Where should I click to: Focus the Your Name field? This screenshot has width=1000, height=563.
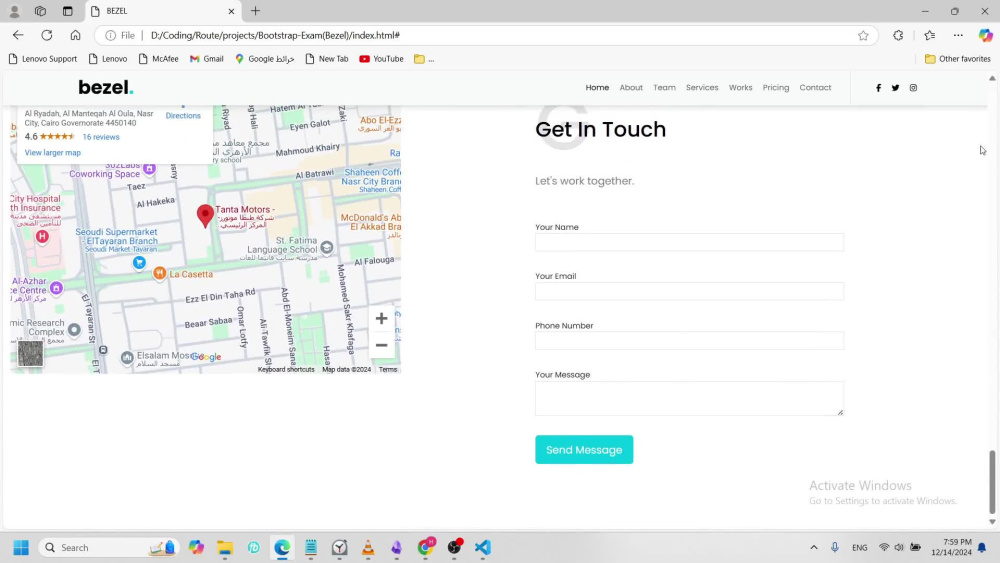[689, 242]
